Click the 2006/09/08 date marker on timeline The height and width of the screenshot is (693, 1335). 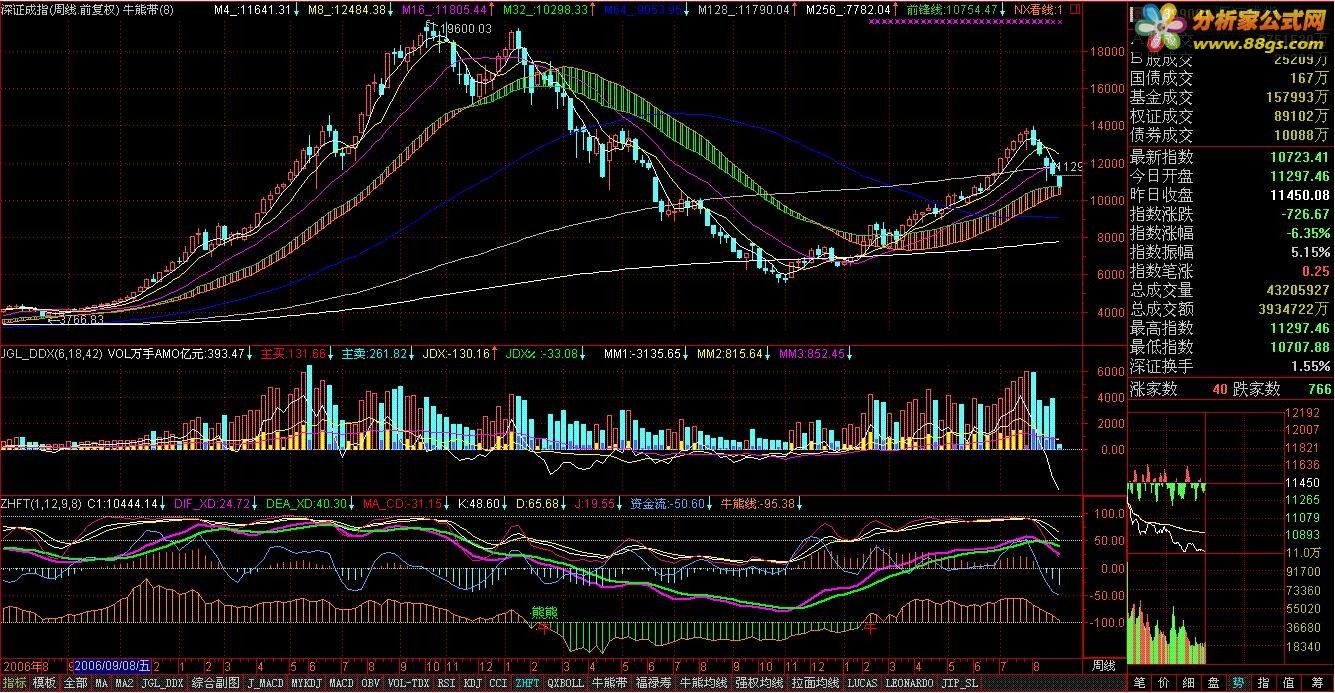click(x=112, y=666)
